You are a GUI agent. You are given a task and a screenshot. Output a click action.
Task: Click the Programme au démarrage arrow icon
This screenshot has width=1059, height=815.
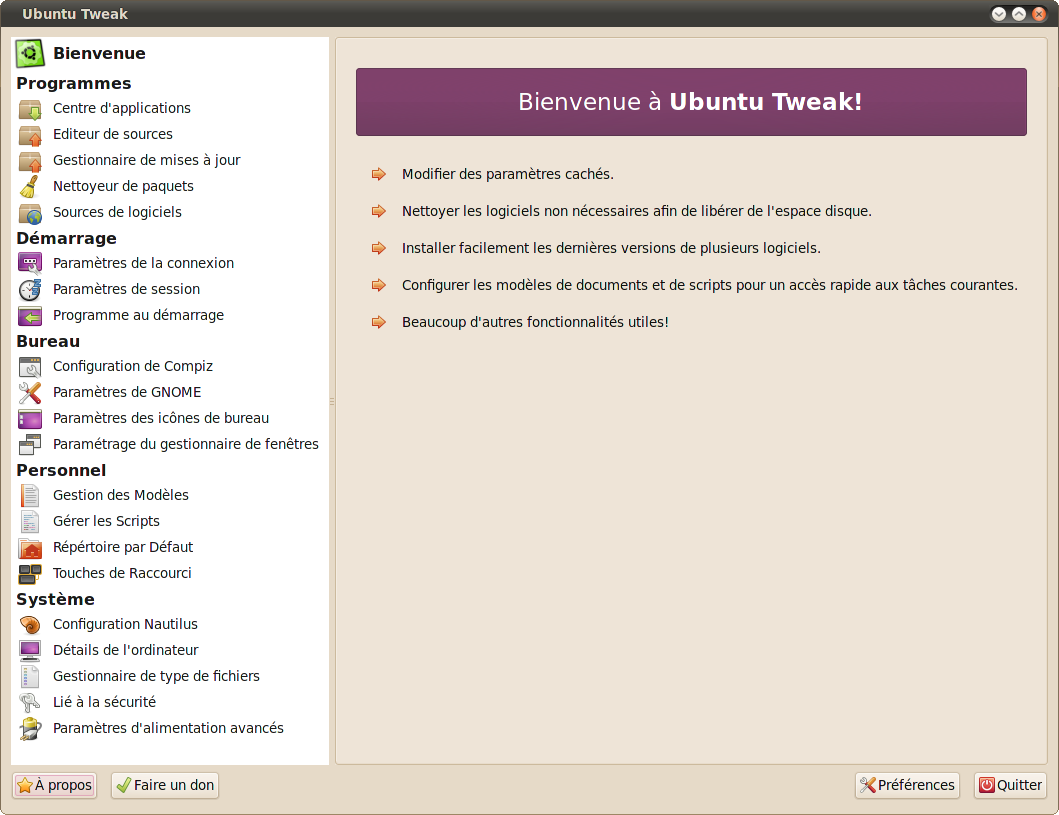(30, 315)
